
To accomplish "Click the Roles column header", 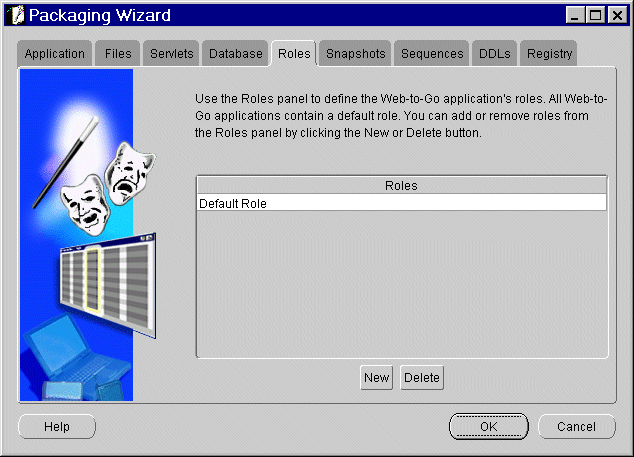I will point(402,186).
